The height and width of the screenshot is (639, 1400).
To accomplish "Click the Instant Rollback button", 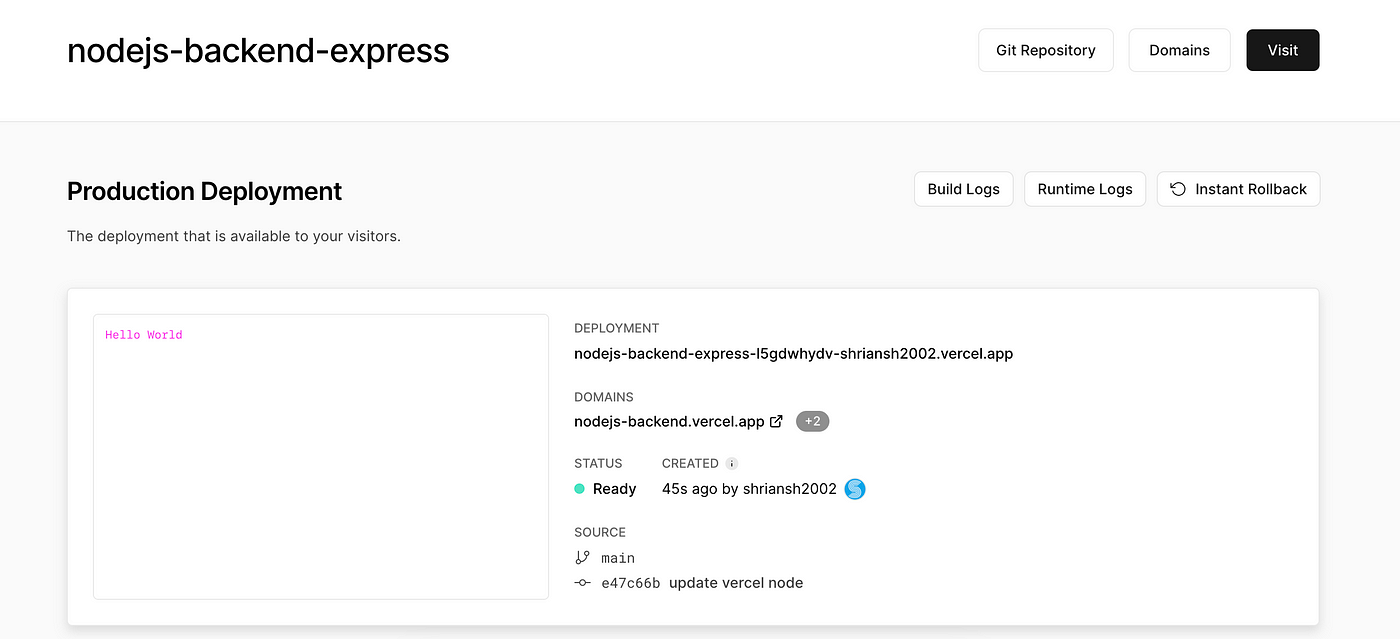I will coord(1239,189).
